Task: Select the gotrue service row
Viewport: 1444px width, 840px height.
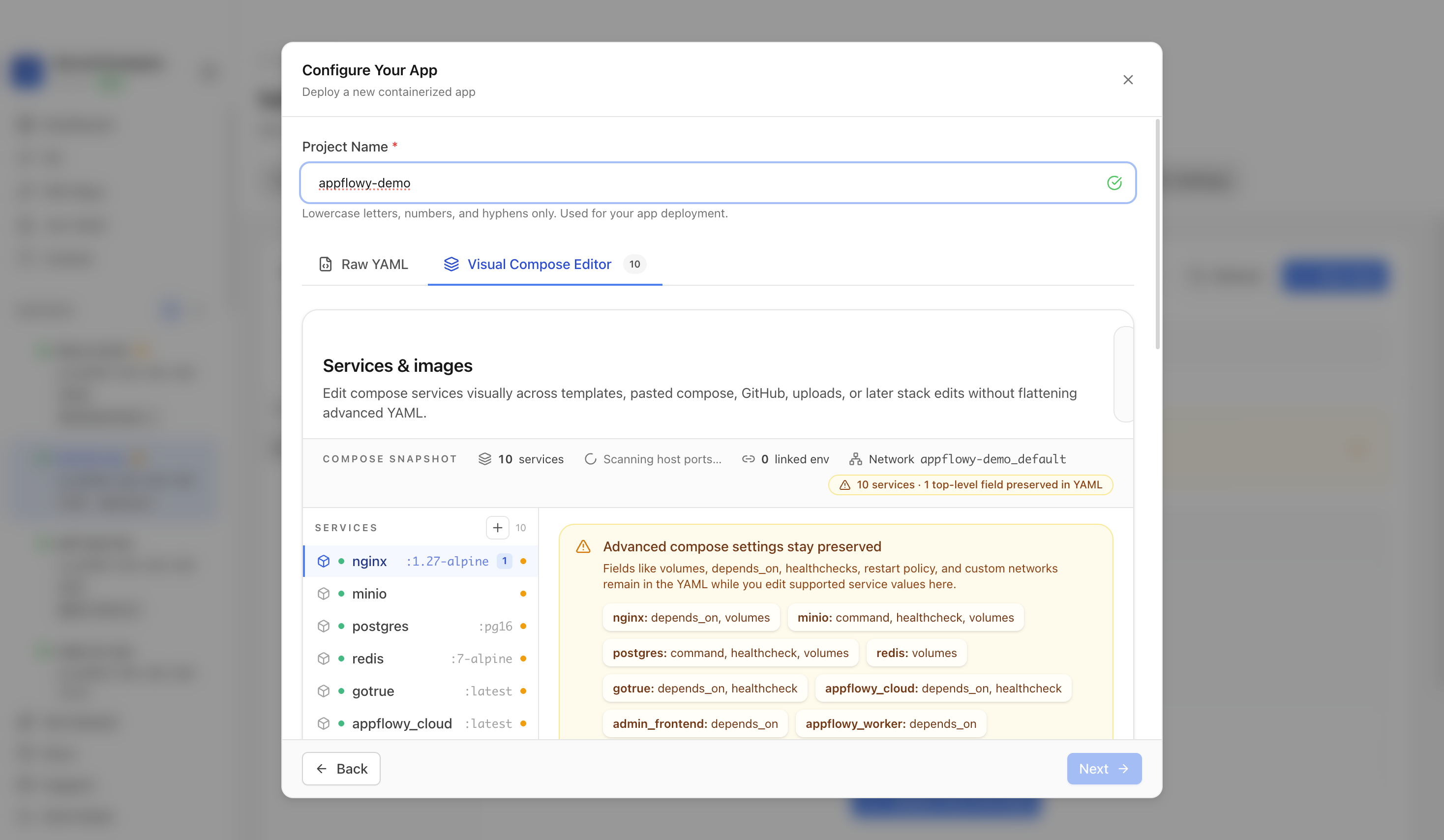Action: (421, 691)
